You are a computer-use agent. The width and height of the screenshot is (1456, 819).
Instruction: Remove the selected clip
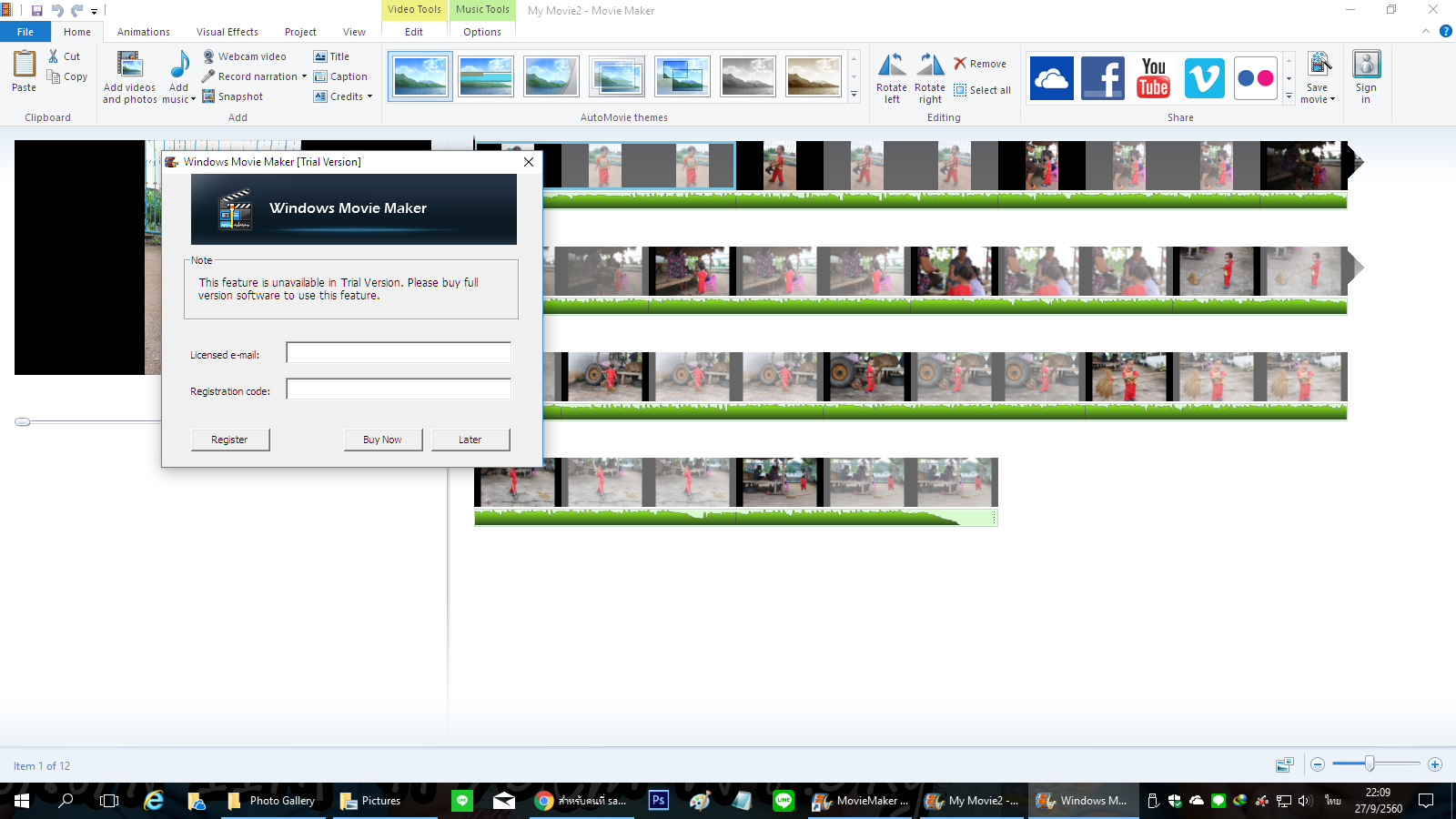coord(980,64)
